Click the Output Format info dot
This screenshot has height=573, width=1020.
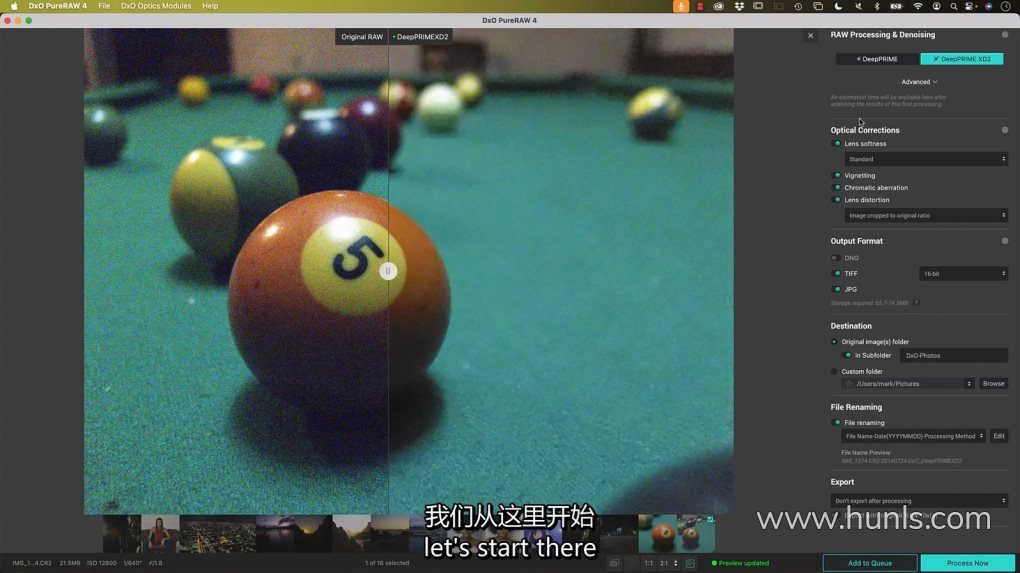[1005, 241]
